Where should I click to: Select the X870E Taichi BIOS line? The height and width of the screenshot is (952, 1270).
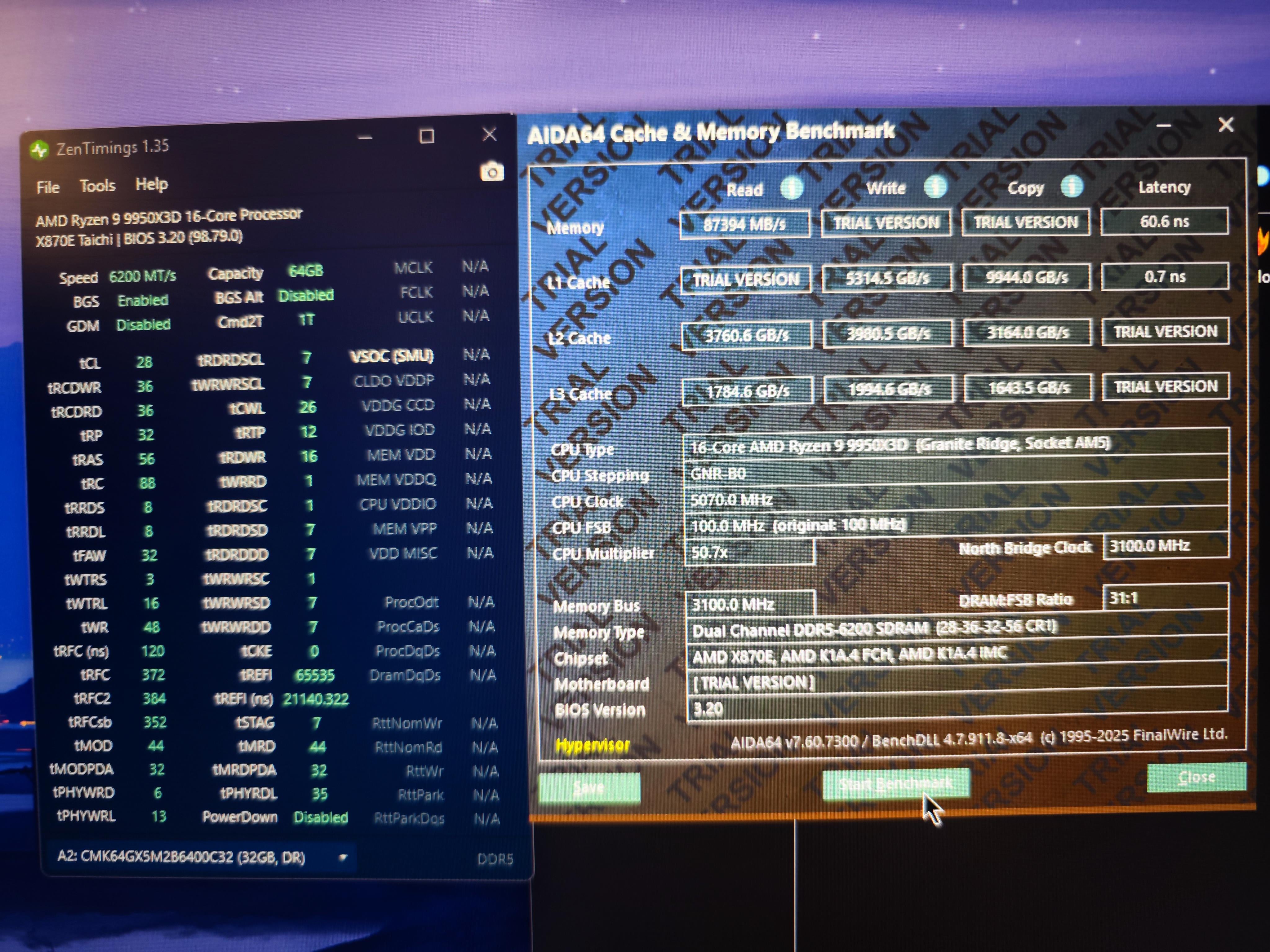[x=140, y=238]
